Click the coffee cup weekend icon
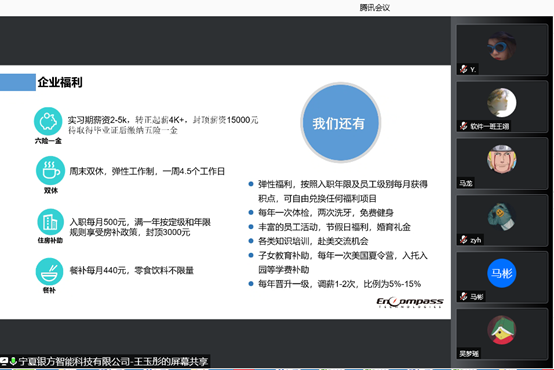 [51, 171]
